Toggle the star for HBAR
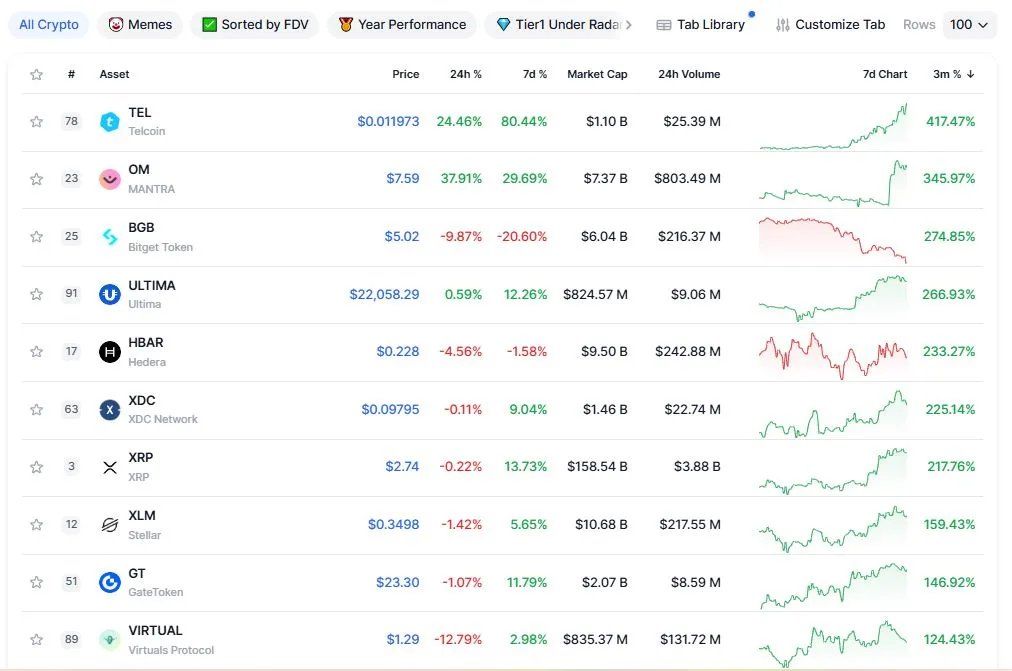The height and width of the screenshot is (671, 1012). [x=37, y=352]
